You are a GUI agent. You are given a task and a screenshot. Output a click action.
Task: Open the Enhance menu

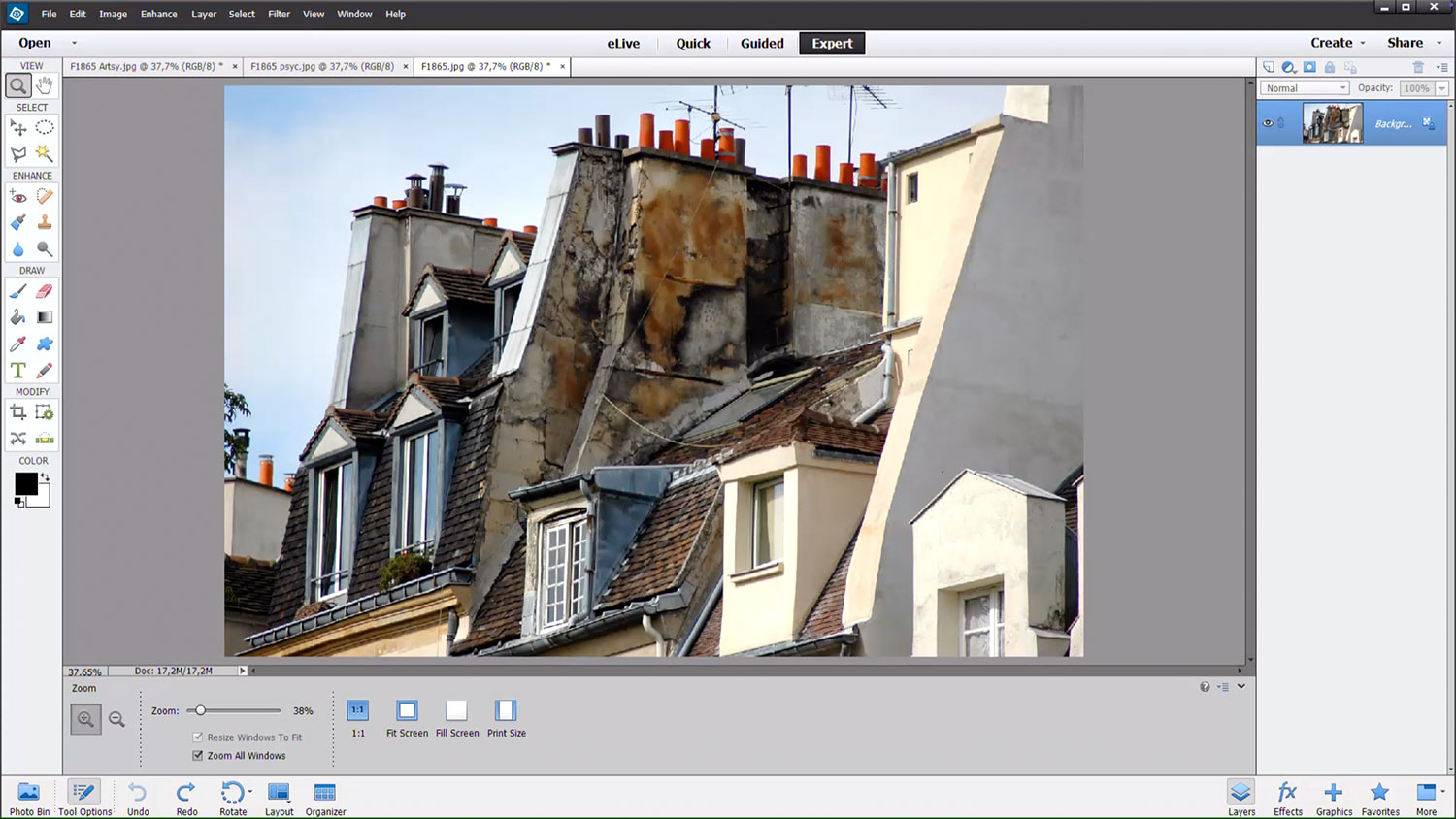click(158, 15)
